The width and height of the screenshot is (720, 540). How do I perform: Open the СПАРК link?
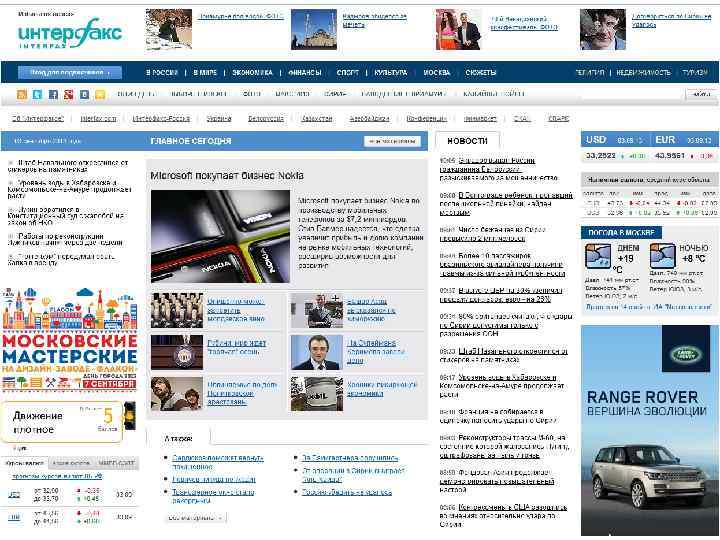558,118
